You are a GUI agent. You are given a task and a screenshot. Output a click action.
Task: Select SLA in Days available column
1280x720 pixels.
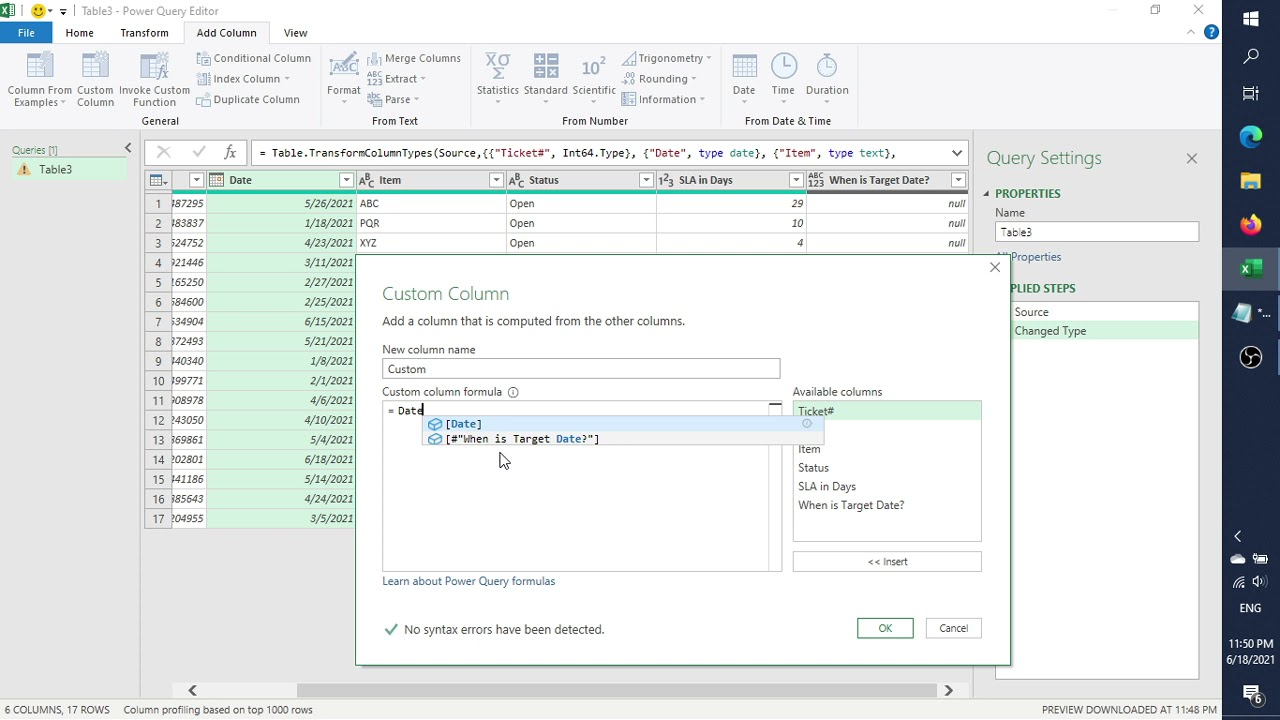827,487
